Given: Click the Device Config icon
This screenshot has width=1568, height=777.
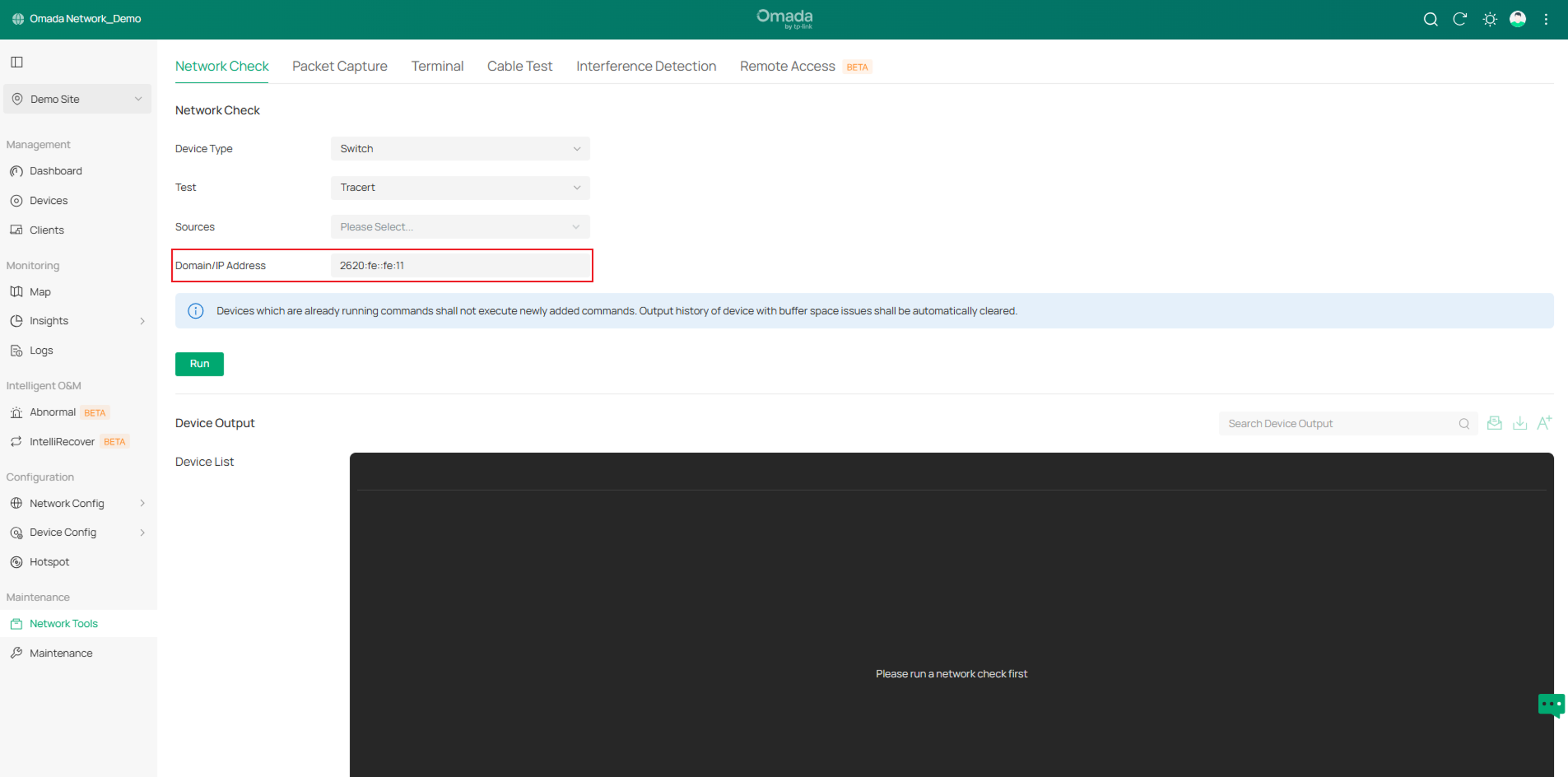Looking at the screenshot, I should click(x=16, y=533).
